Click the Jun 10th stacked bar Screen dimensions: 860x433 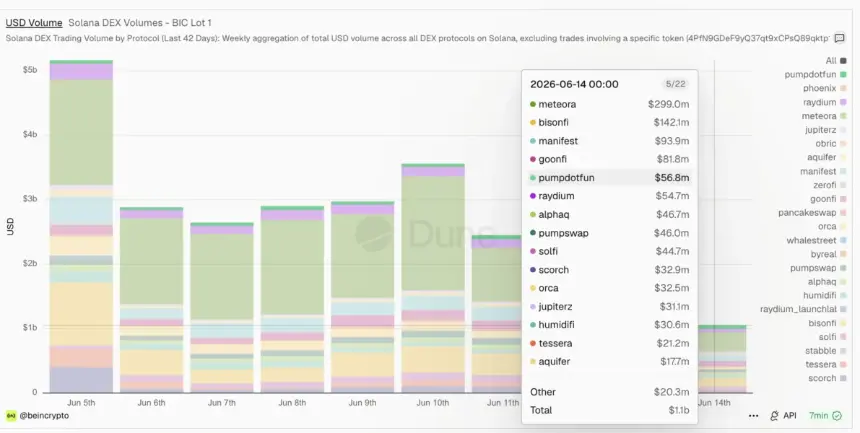(433, 278)
